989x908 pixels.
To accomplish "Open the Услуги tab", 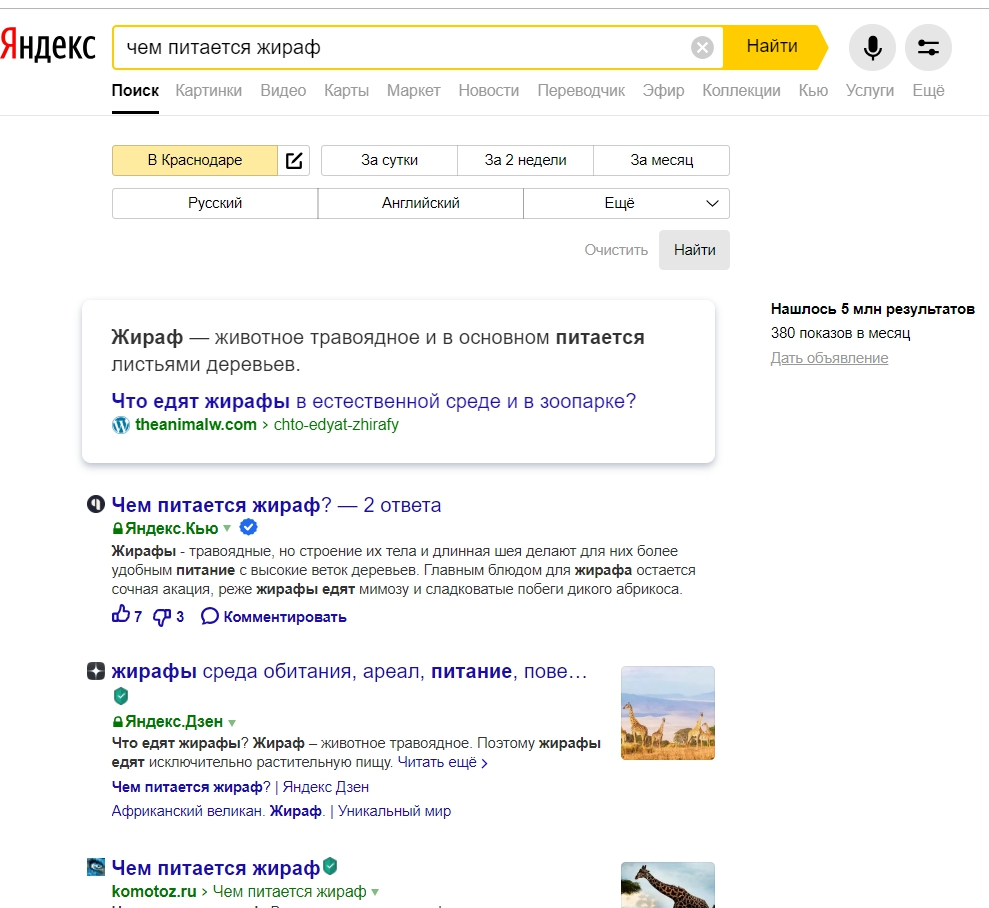I will 870,91.
